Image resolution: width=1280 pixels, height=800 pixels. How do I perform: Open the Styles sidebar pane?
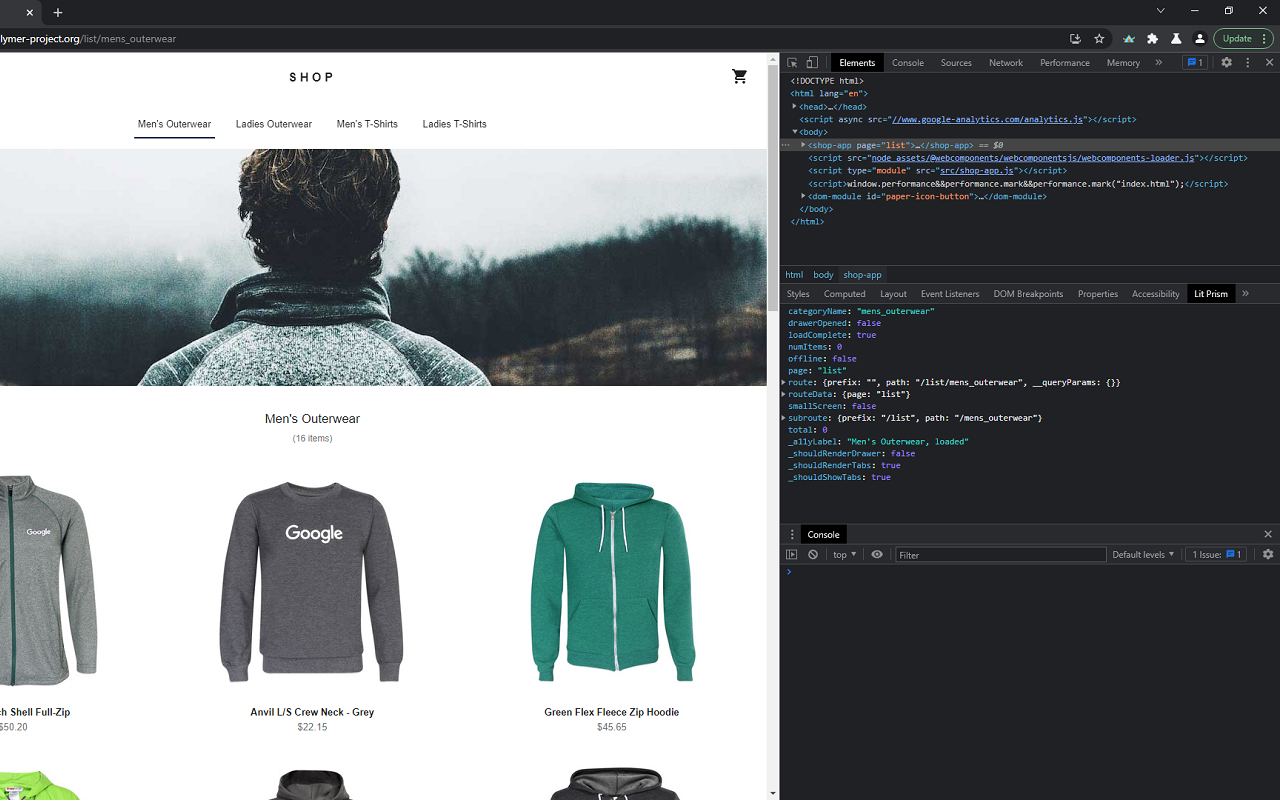798,294
